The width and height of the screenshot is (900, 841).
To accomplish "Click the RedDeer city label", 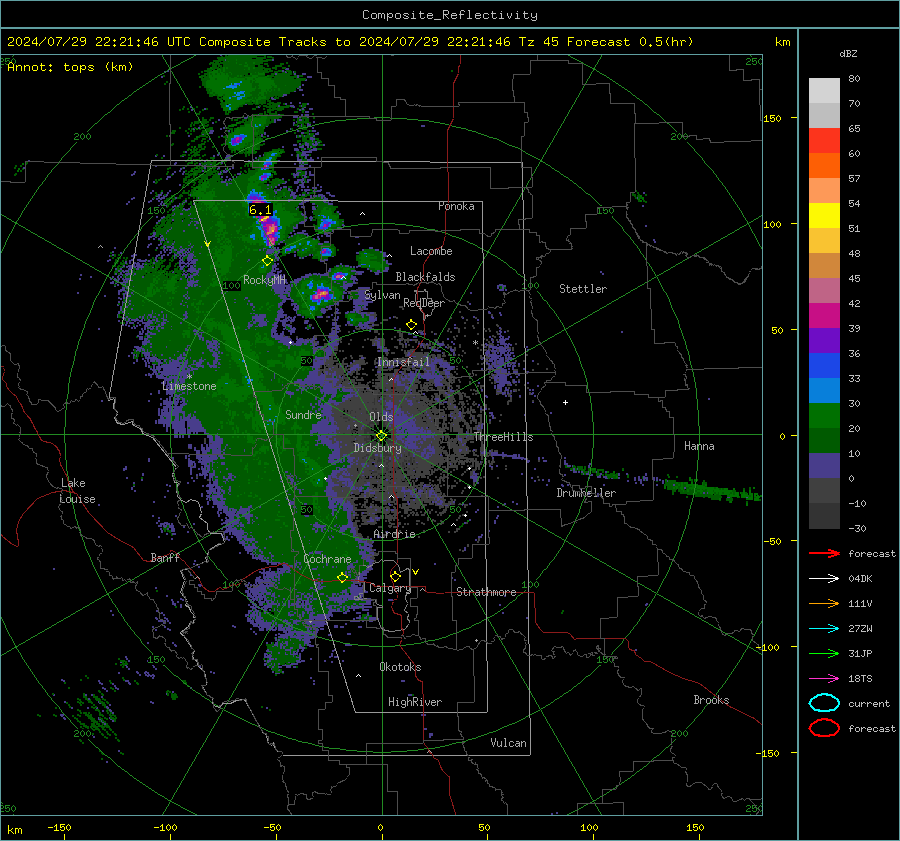I will [x=424, y=303].
